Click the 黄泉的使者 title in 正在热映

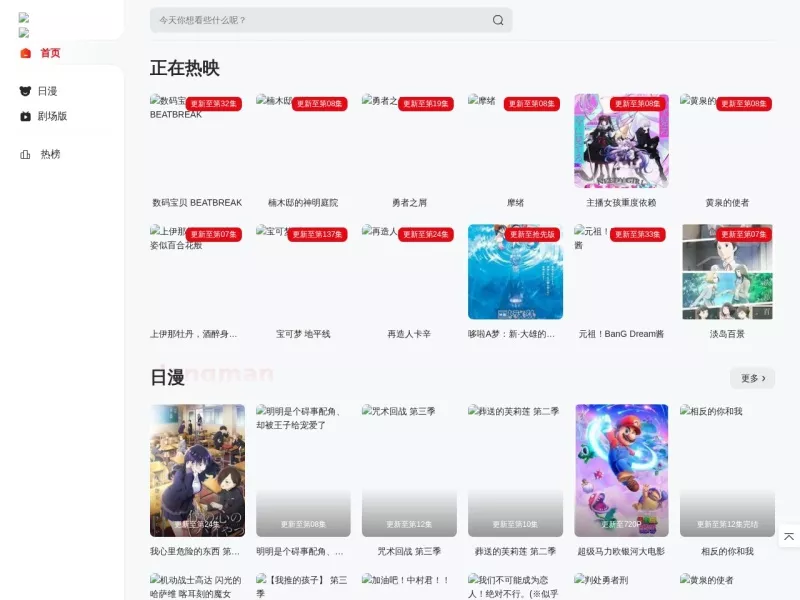point(727,203)
